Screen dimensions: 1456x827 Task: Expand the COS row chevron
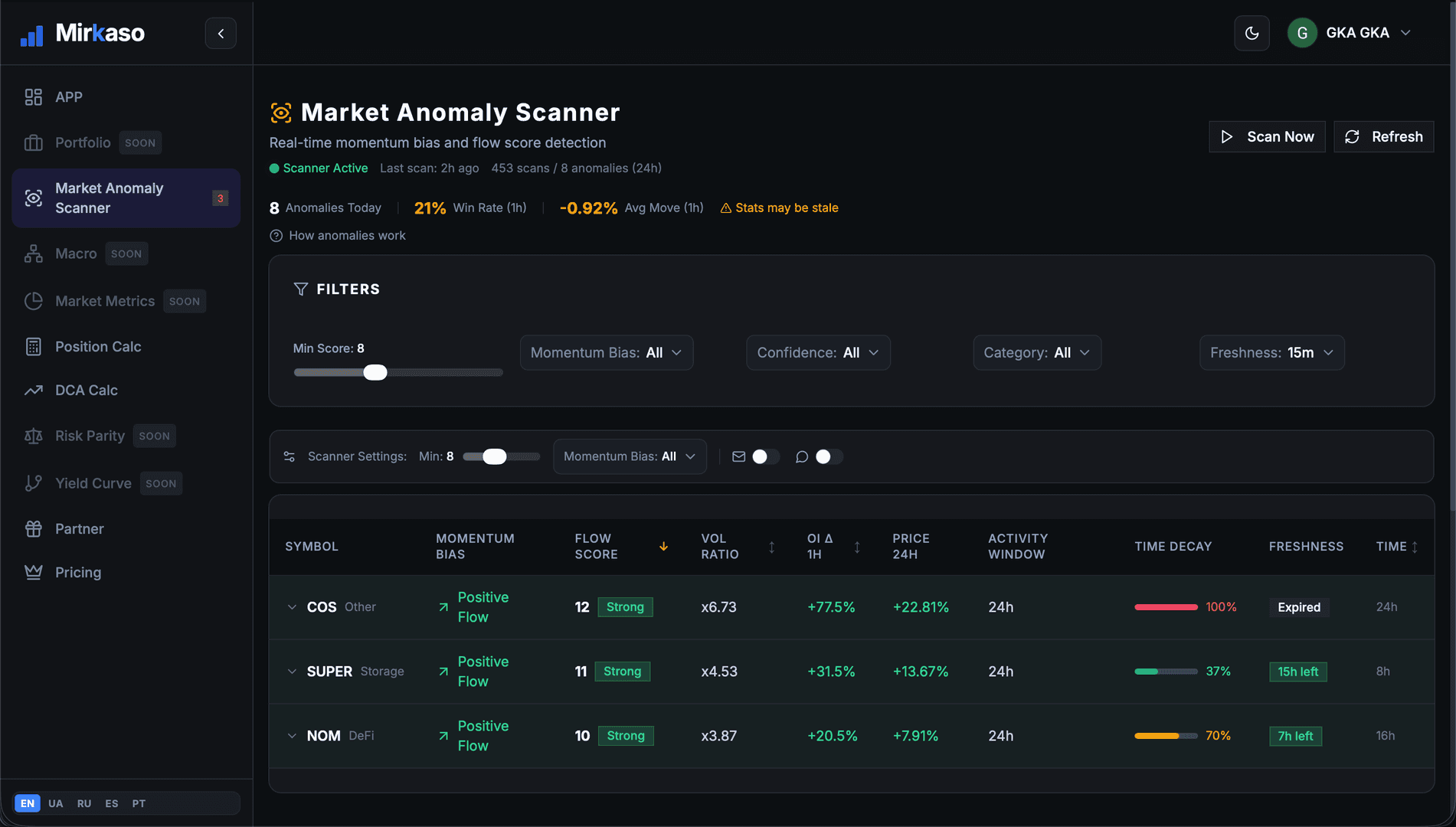pos(292,607)
